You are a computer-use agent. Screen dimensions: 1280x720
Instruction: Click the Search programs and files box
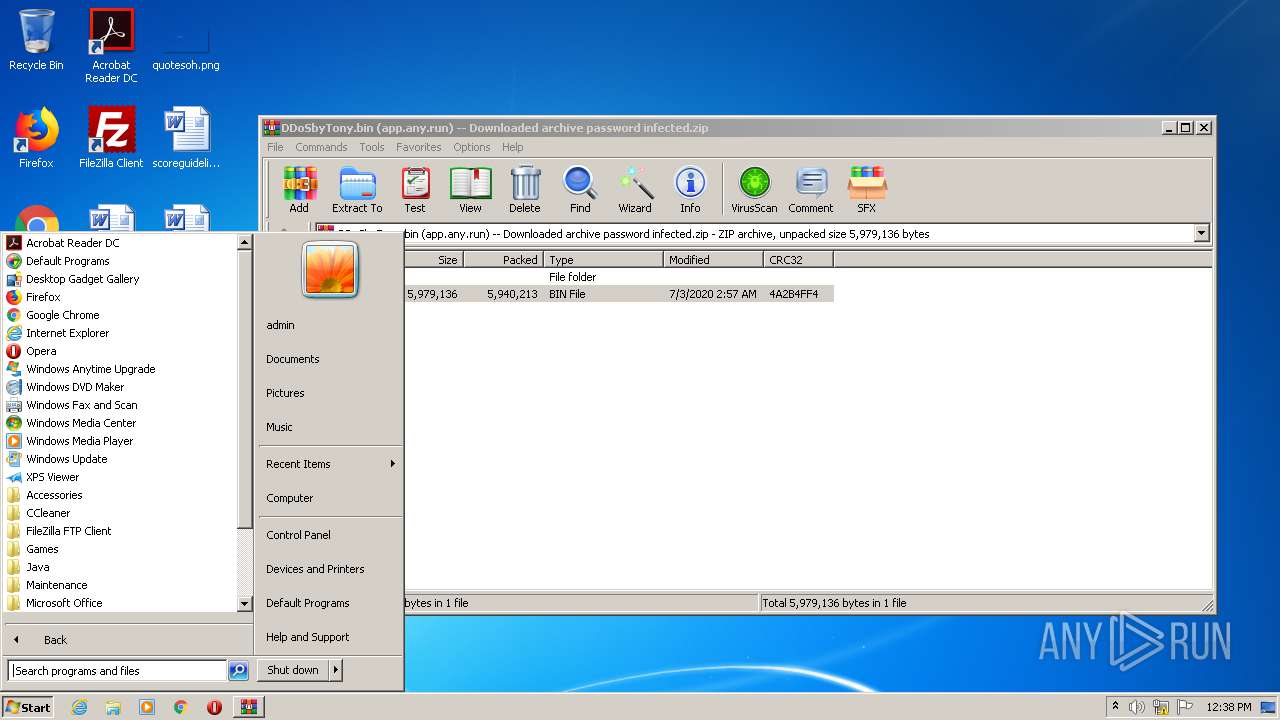pos(117,671)
